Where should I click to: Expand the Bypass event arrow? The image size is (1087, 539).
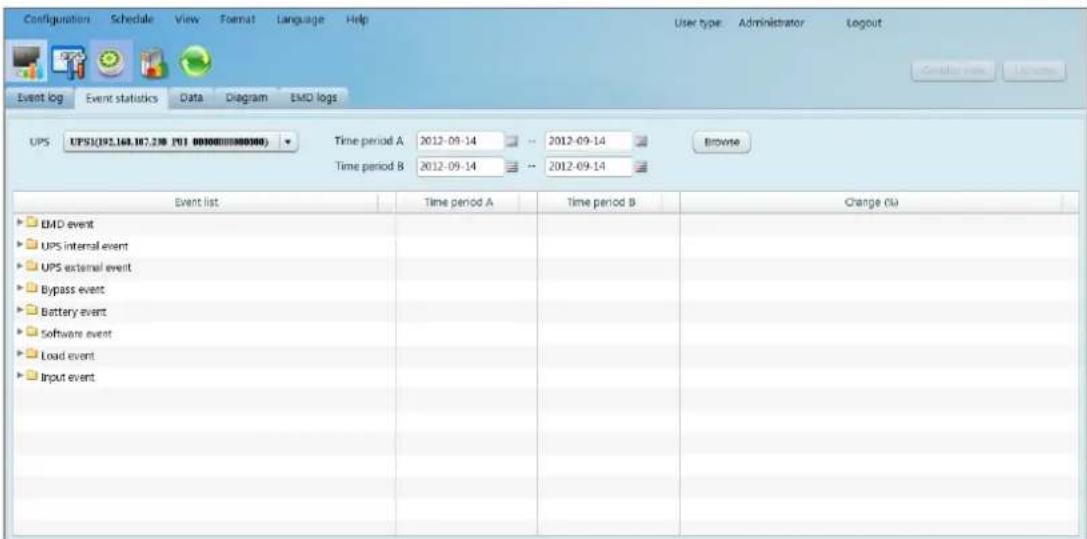[x=19, y=289]
